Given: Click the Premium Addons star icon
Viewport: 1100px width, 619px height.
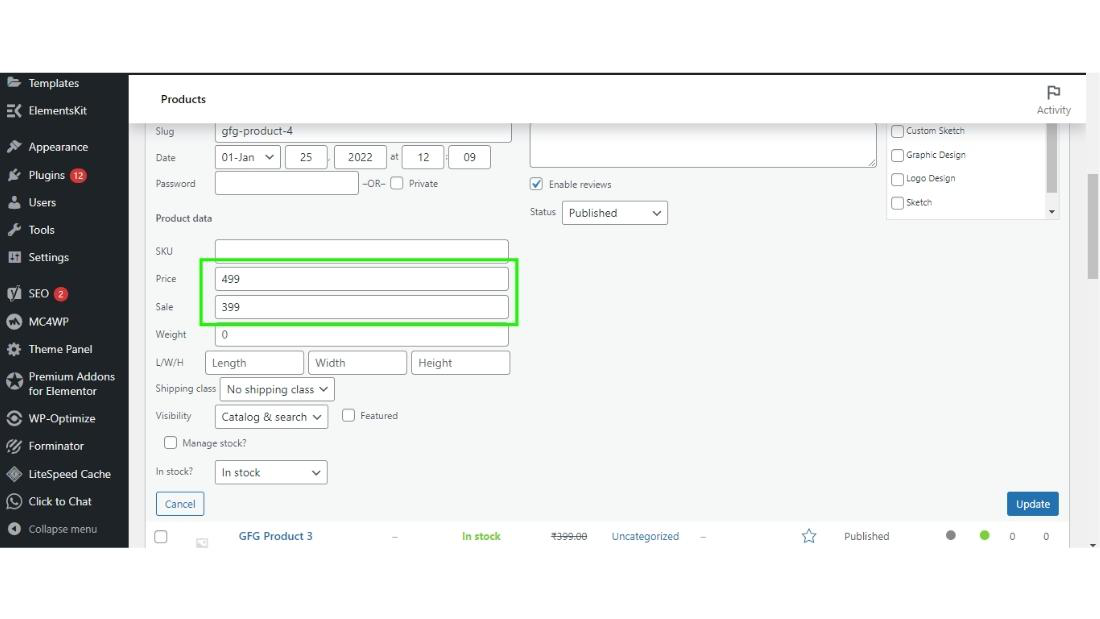Looking at the screenshot, I should tap(14, 381).
